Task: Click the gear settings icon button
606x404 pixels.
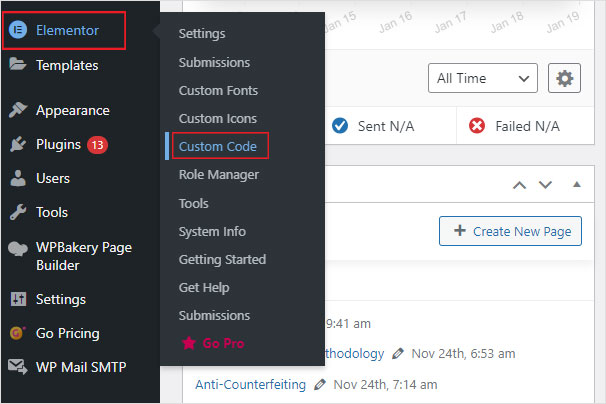Action: pyautogui.click(x=564, y=78)
